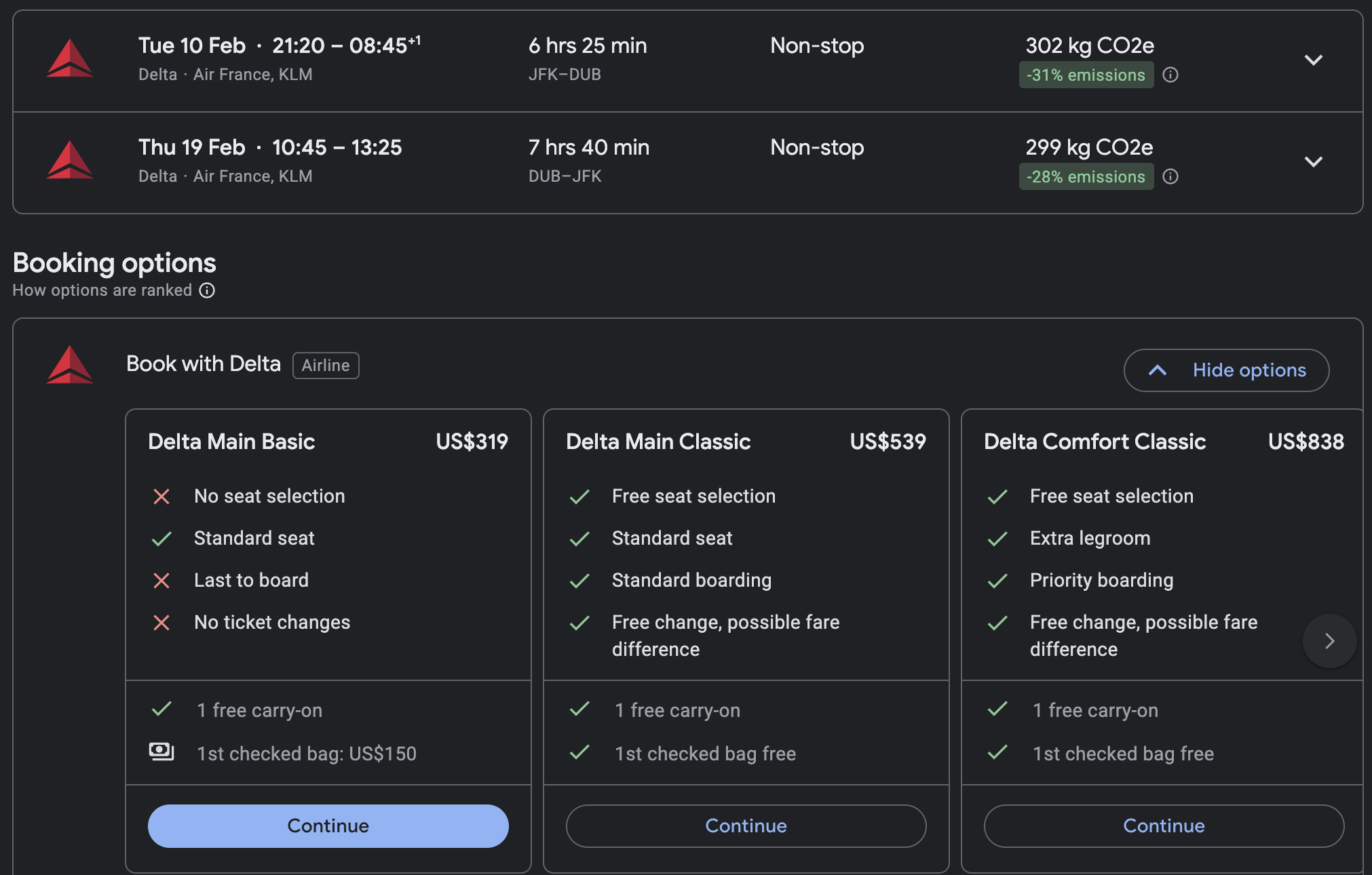This screenshot has height=875, width=1372.
Task: Click the Booking options heading
Action: coord(114,263)
